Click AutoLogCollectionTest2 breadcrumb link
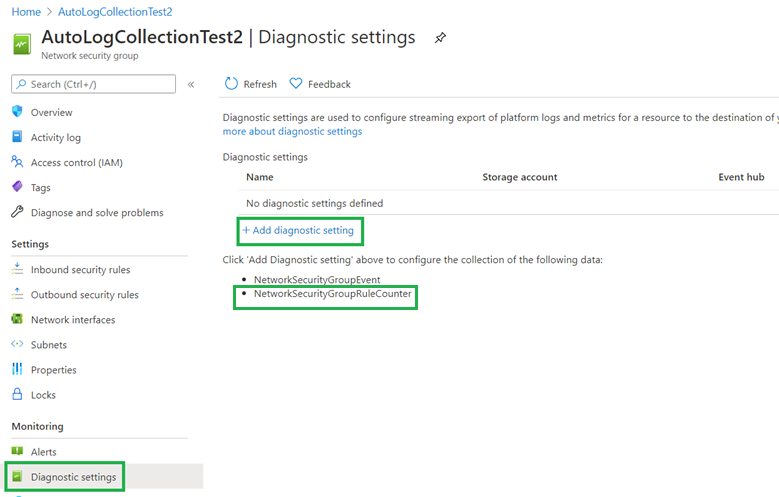Viewport: 779px width, 497px height. click(x=115, y=12)
